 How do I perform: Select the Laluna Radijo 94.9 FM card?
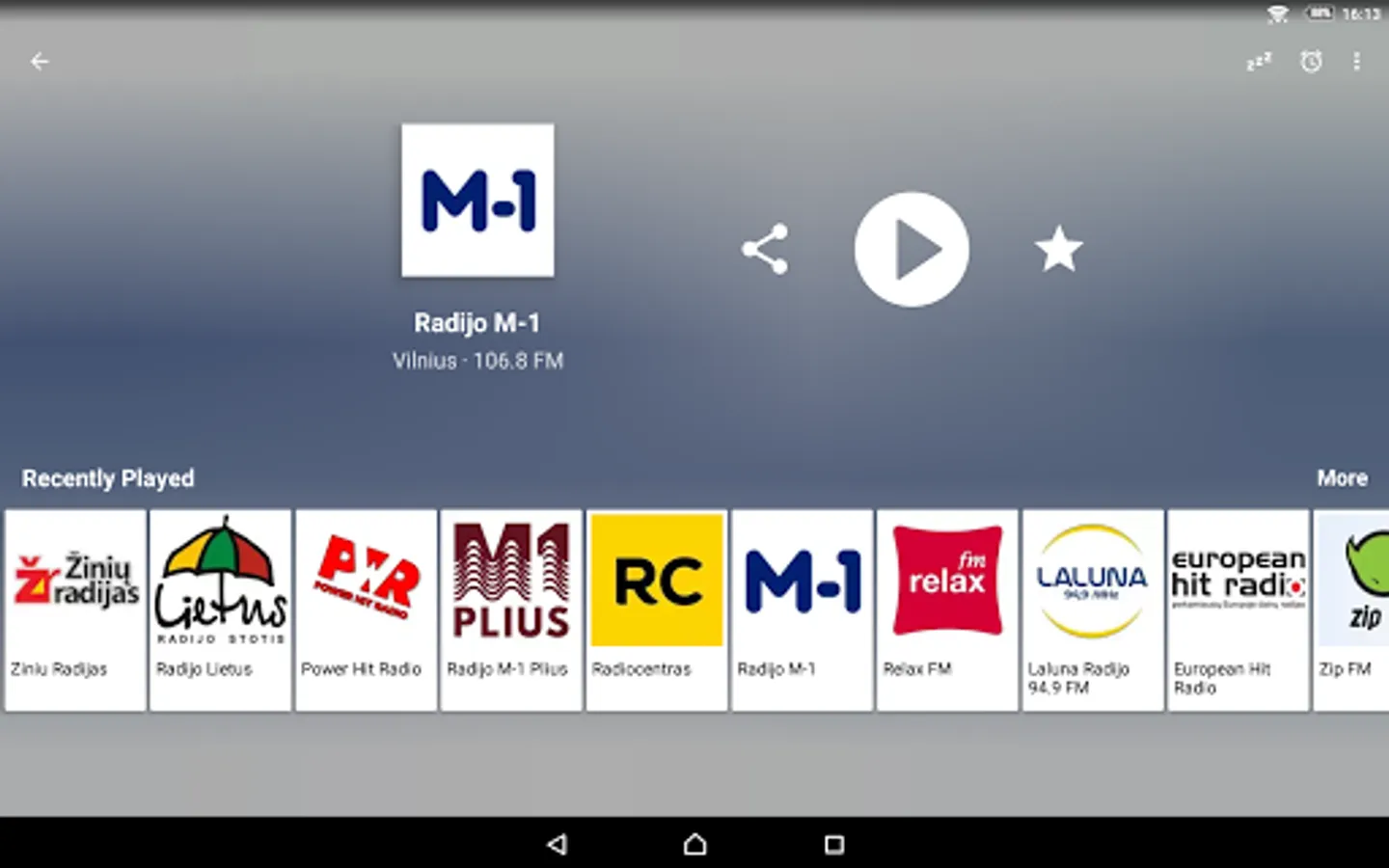click(1093, 610)
